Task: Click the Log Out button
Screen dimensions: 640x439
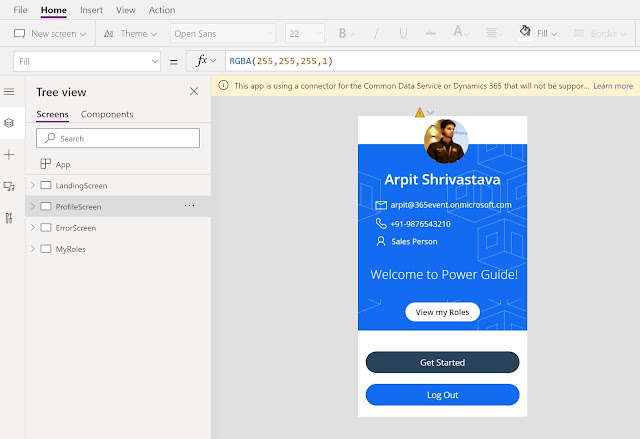Action: click(442, 395)
